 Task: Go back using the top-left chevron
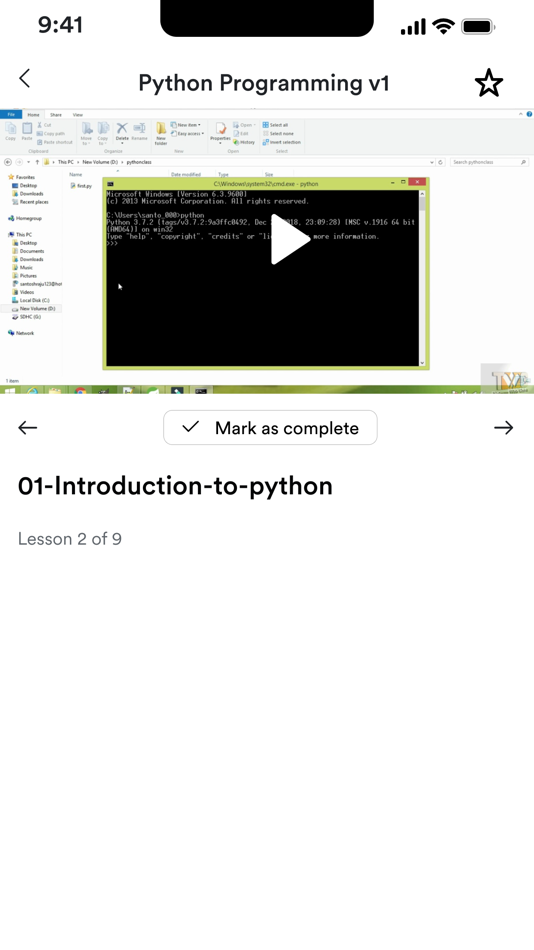24,78
